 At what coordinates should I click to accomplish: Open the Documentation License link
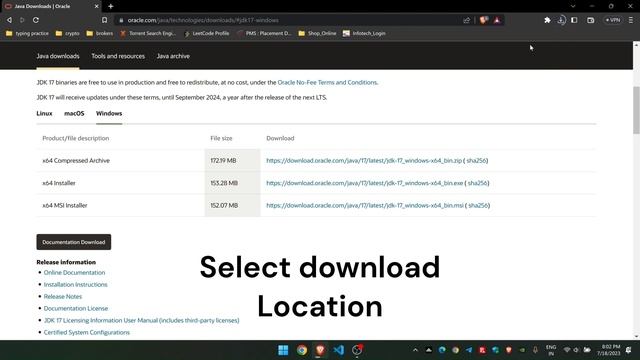pyautogui.click(x=76, y=309)
